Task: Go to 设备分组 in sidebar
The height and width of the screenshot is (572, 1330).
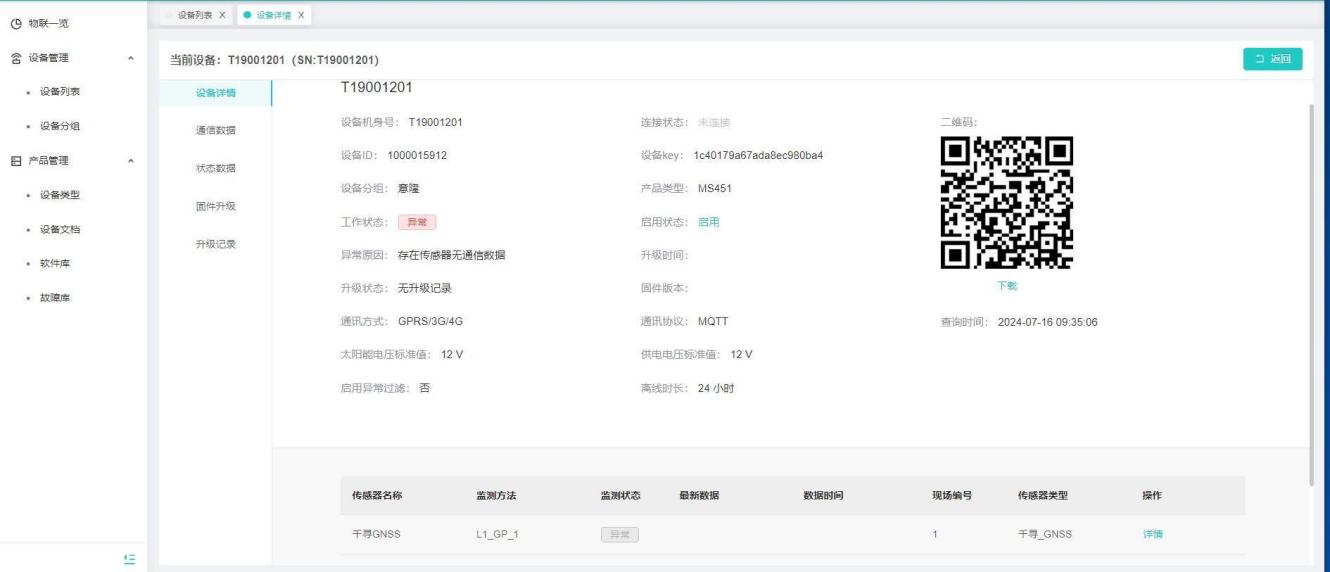Action: (x=60, y=126)
